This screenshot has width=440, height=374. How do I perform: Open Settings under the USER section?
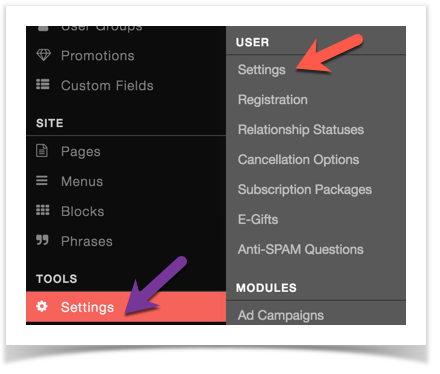coord(262,70)
